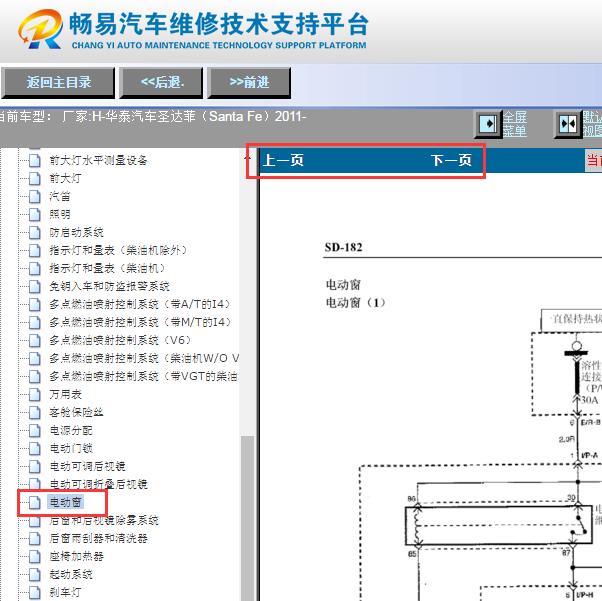602x601 pixels.
Task: Click the 全屏菜单 link
Action: pos(515,124)
